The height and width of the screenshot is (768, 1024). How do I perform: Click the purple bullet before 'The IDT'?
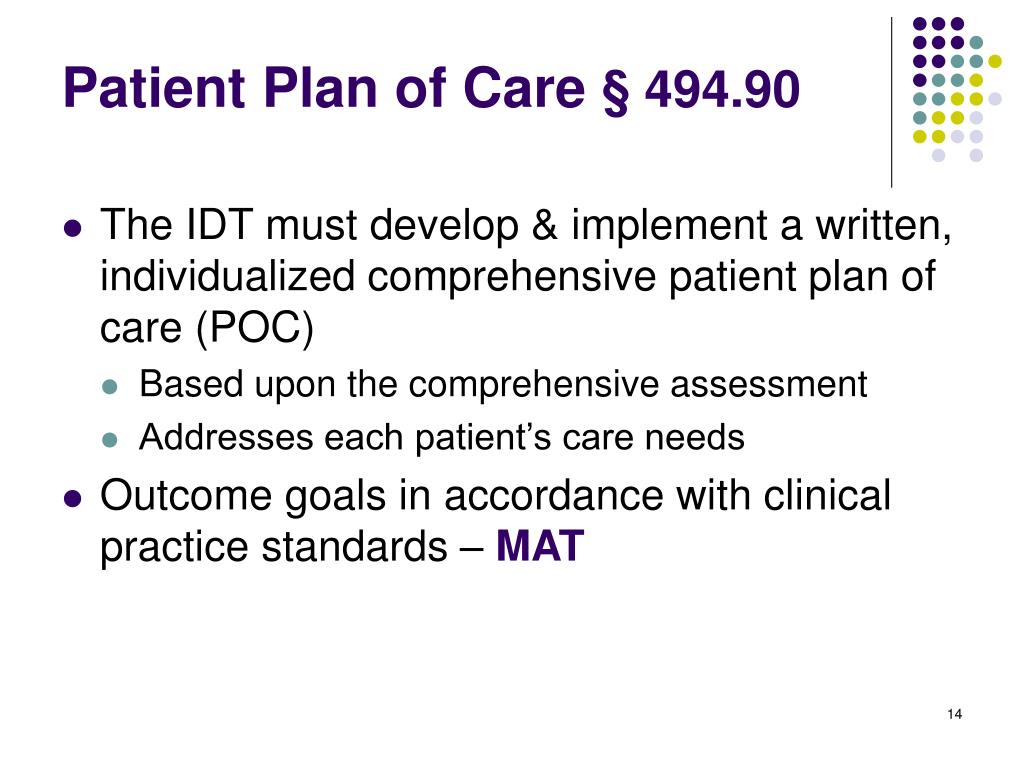coord(73,229)
